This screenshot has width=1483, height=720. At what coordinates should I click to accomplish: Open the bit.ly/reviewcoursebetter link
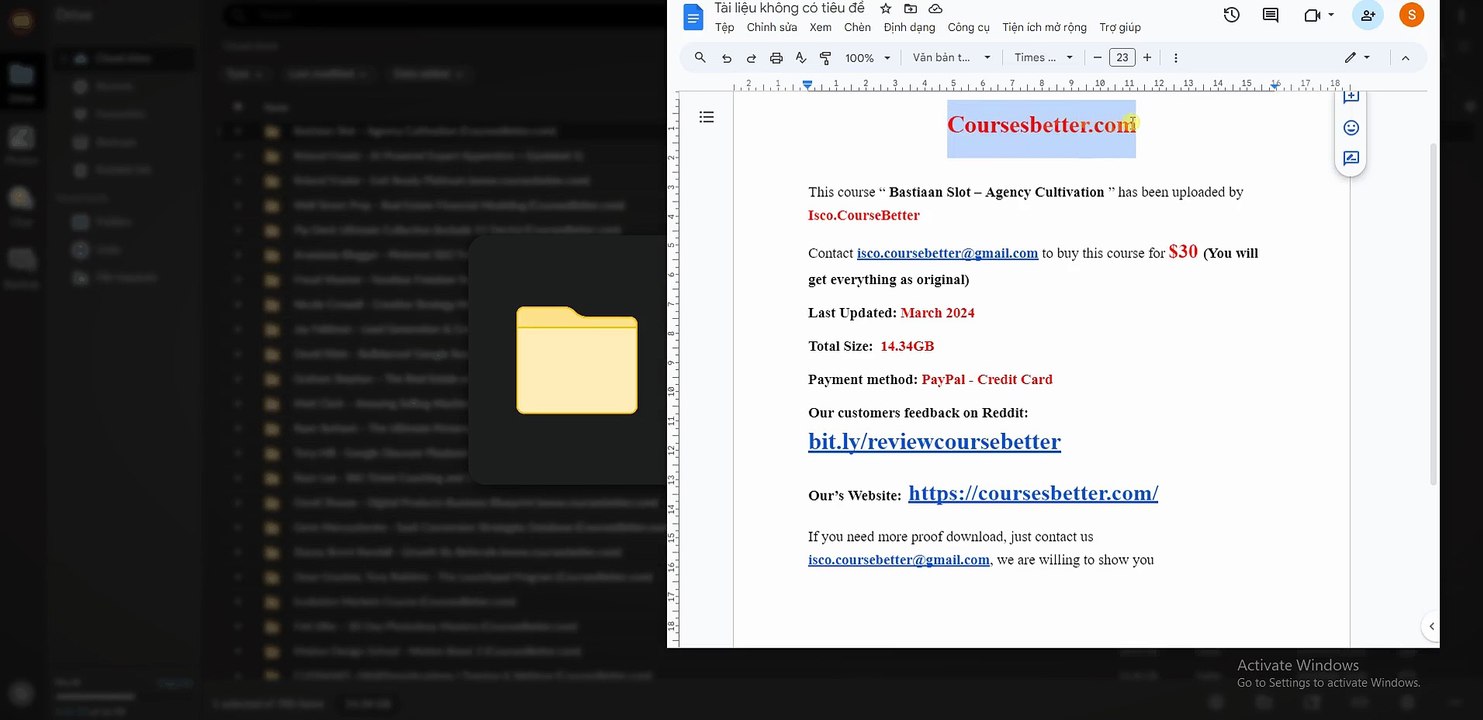pyautogui.click(x=934, y=441)
